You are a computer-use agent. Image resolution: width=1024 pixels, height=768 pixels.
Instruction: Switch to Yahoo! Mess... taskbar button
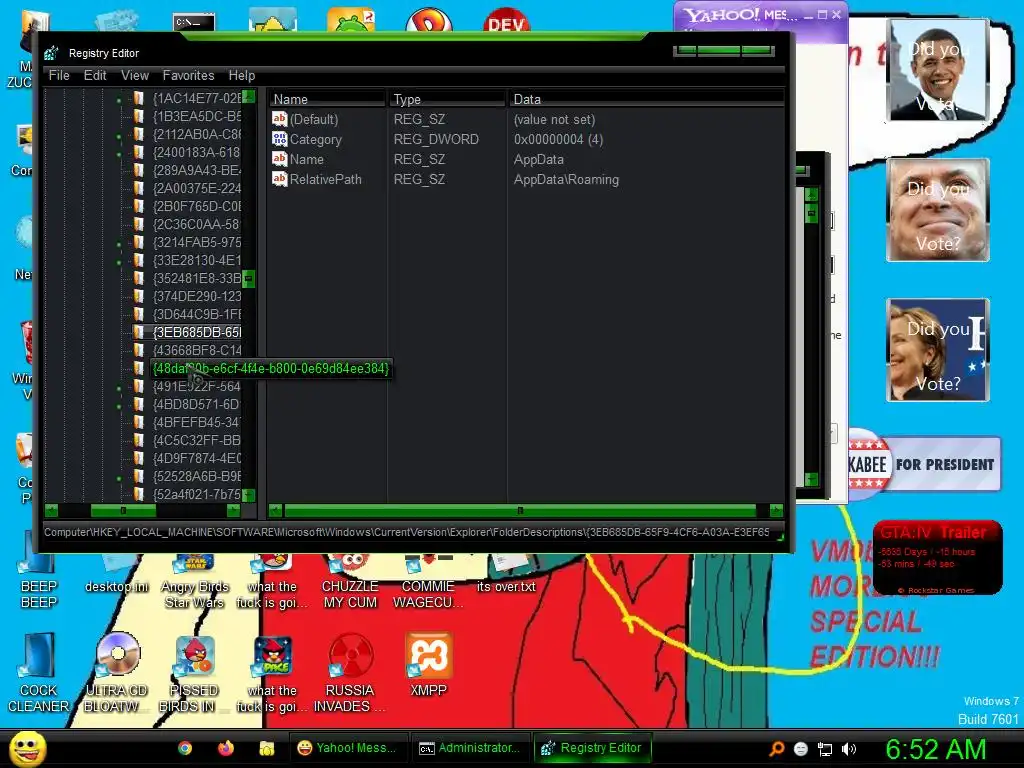[348, 748]
